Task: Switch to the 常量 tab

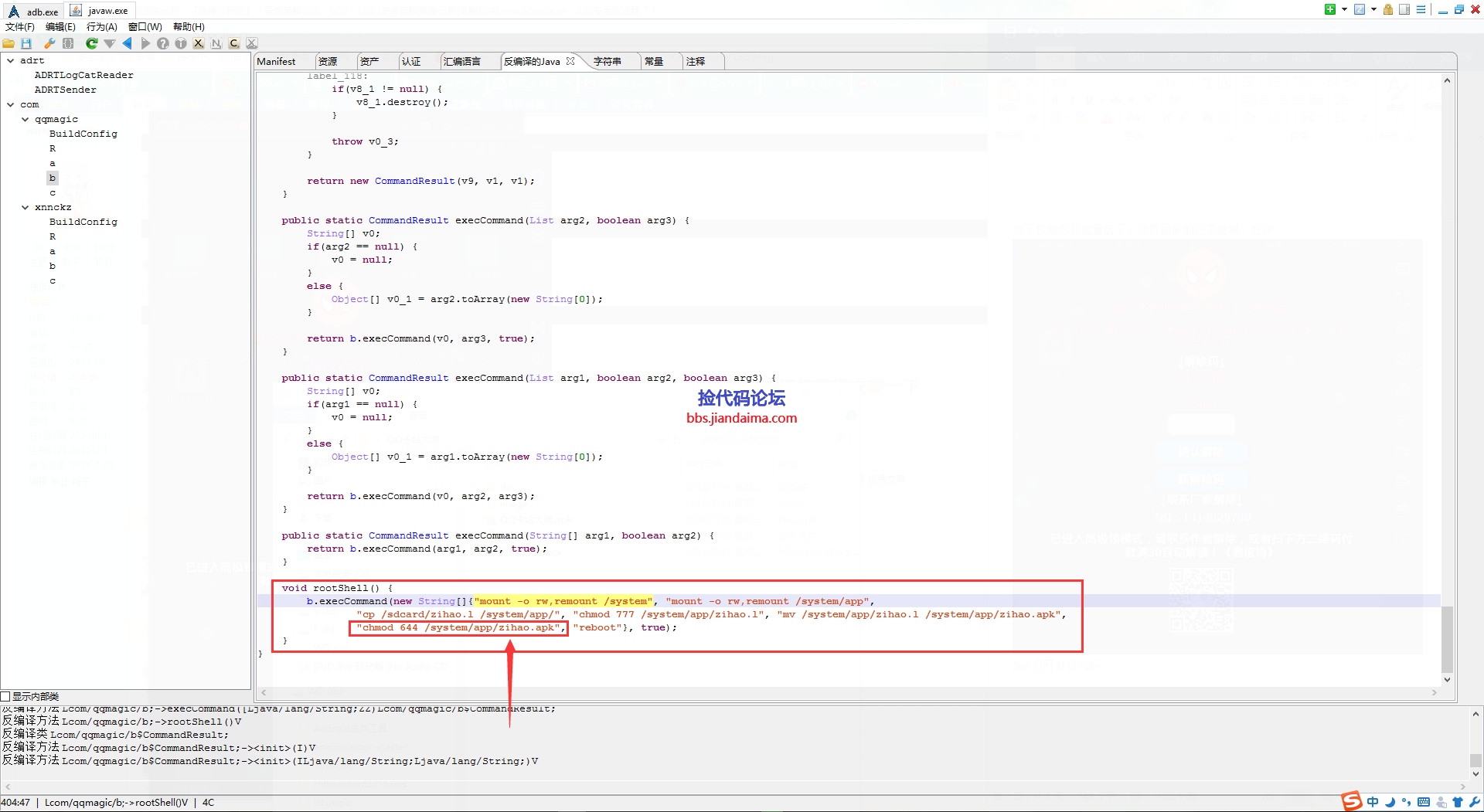Action: 654,61
